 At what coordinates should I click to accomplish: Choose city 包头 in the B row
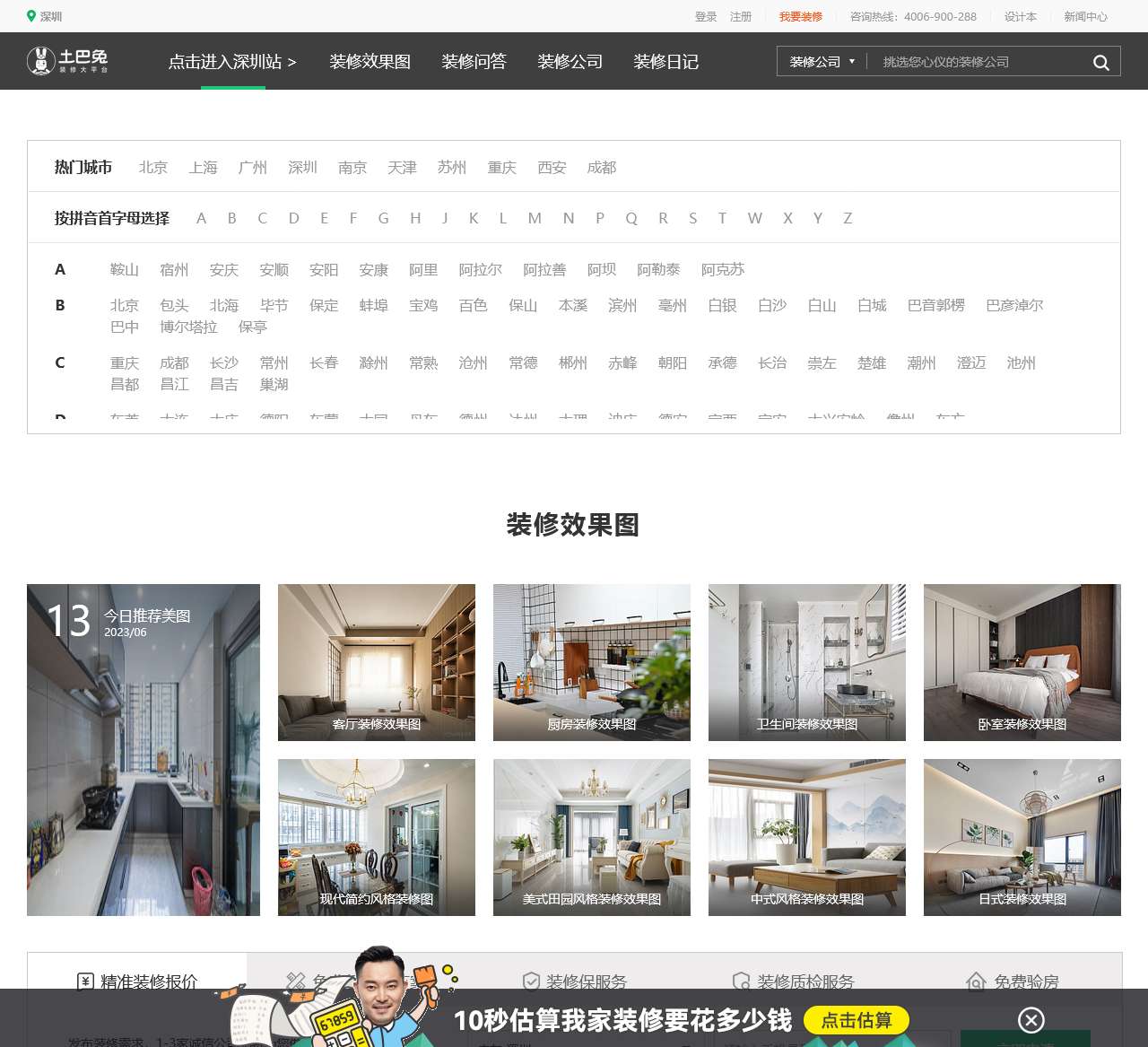(174, 305)
